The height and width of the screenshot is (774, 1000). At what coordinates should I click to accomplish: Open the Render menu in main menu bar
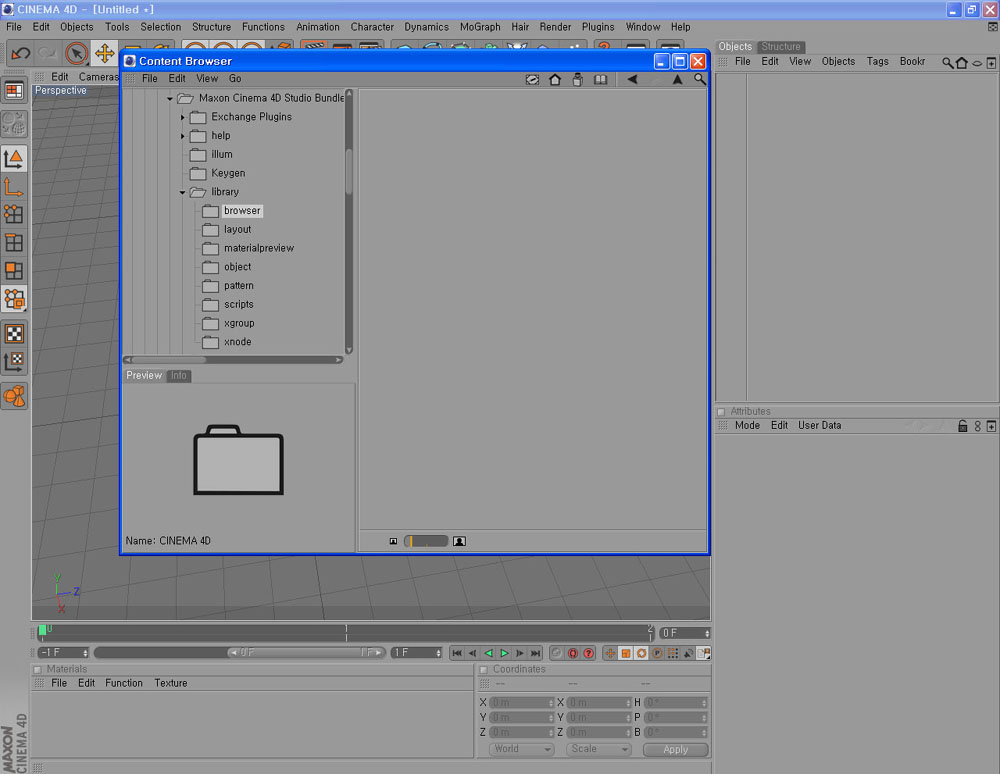555,27
